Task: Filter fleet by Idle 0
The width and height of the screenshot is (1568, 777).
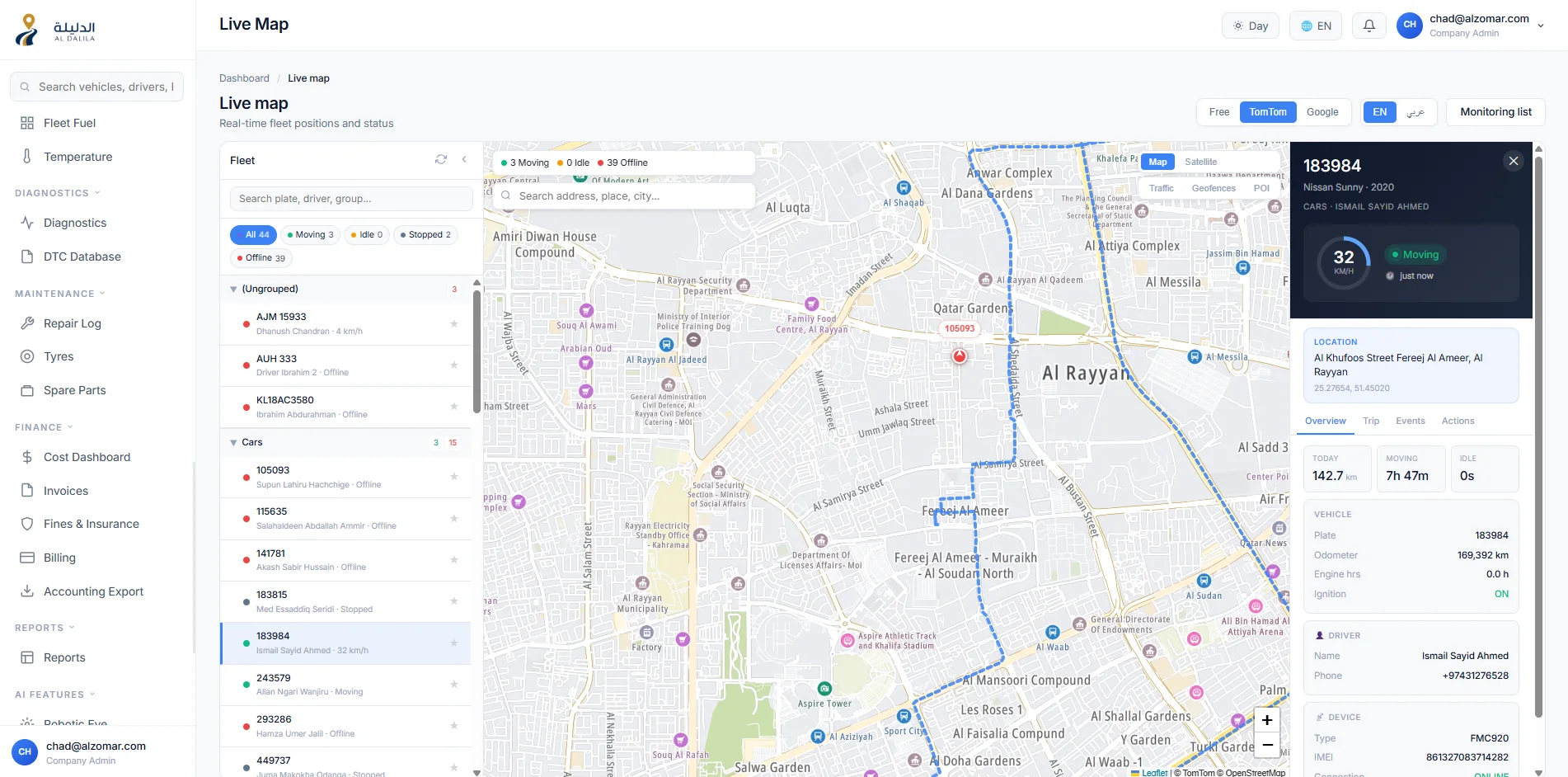Action: [x=367, y=235]
